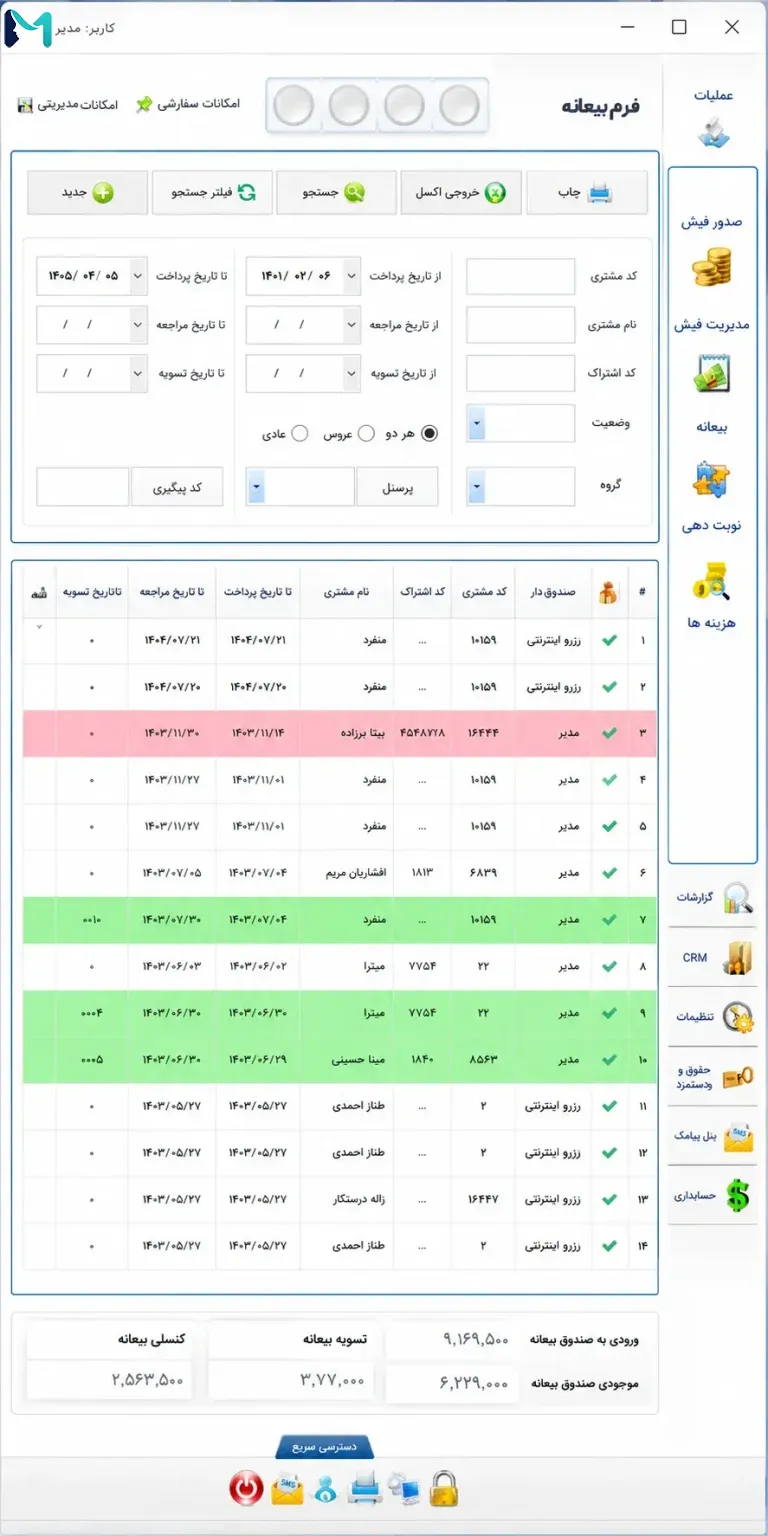Select مینا حسینی cell in row 10

tap(357, 1059)
